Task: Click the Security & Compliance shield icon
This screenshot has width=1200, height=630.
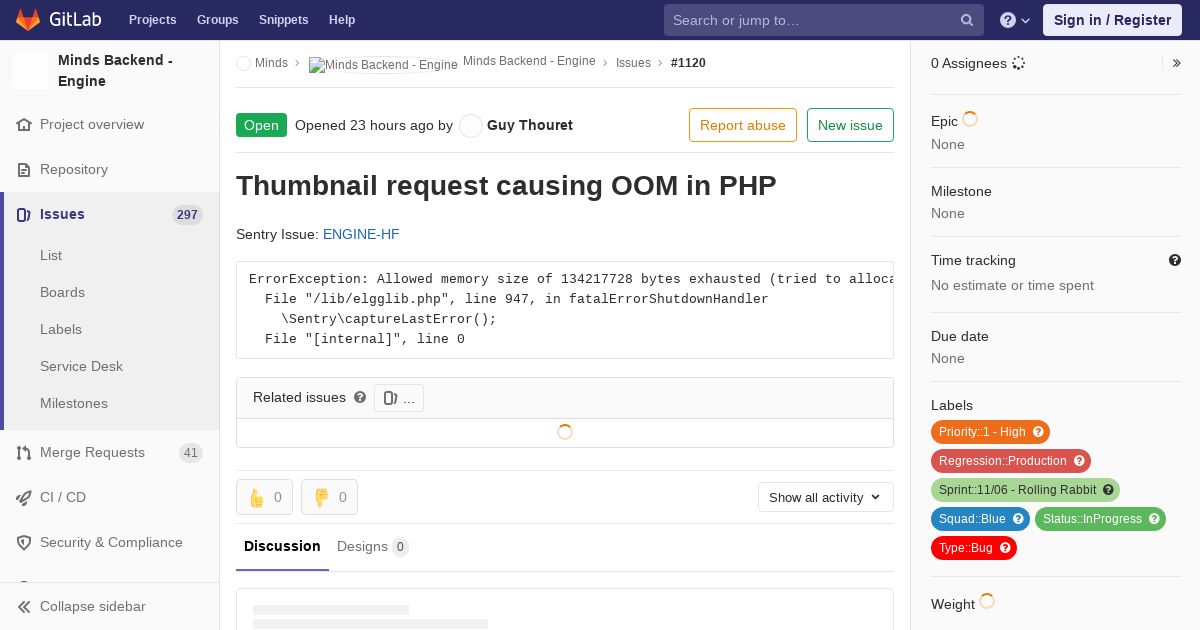Action: [x=24, y=543]
